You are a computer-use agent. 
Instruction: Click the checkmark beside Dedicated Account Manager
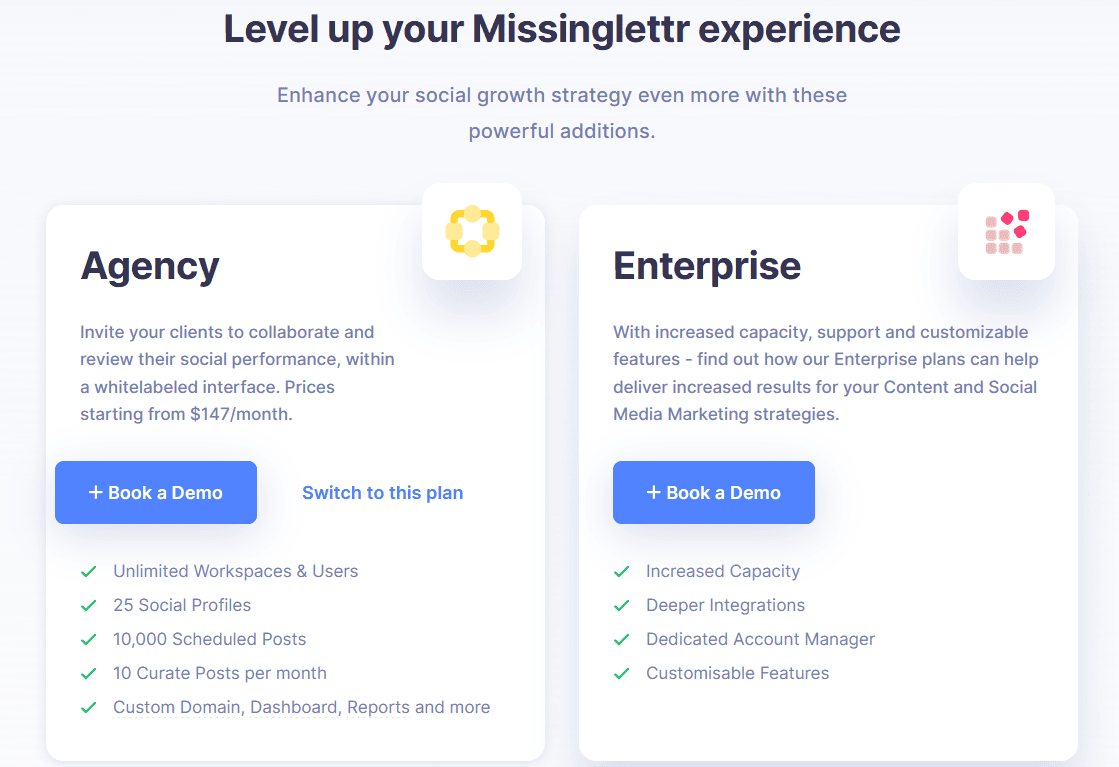[x=621, y=639]
